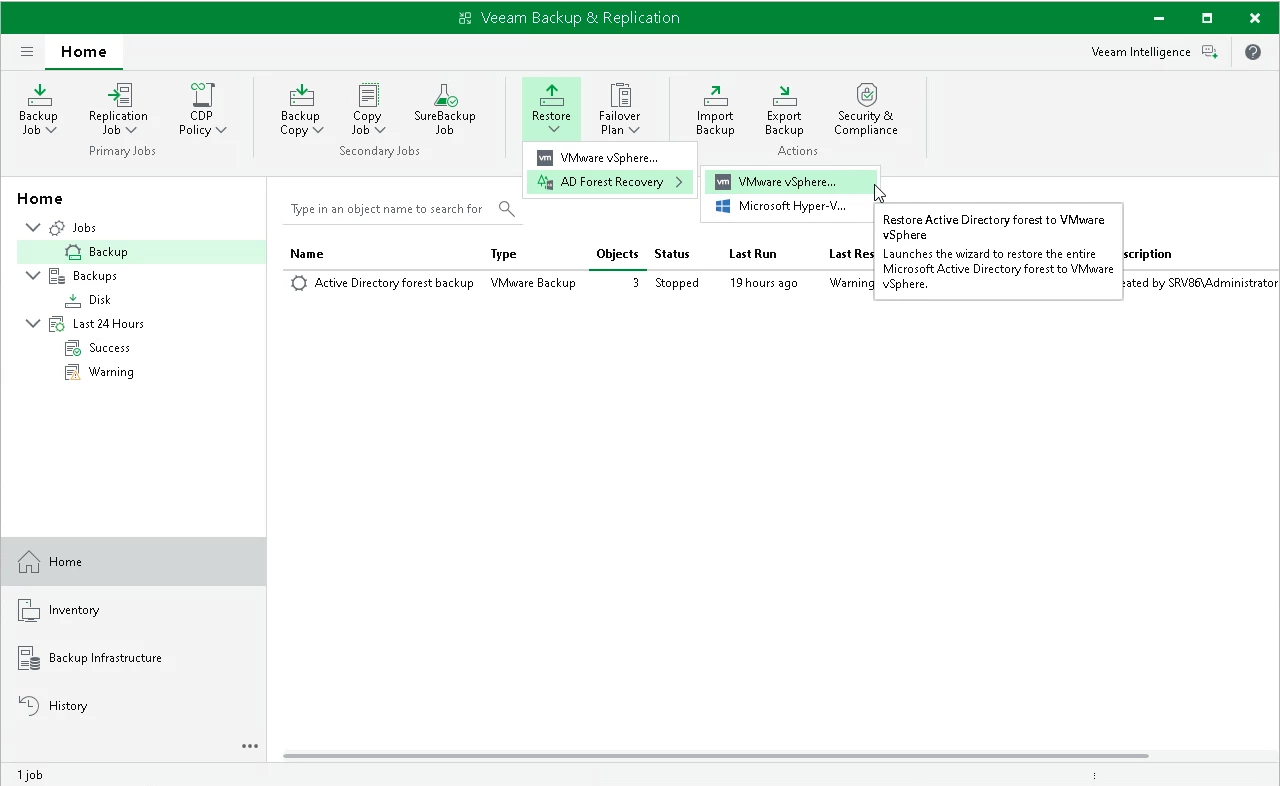Click the Restore ribbon icon
This screenshot has width=1280, height=786.
click(x=551, y=95)
